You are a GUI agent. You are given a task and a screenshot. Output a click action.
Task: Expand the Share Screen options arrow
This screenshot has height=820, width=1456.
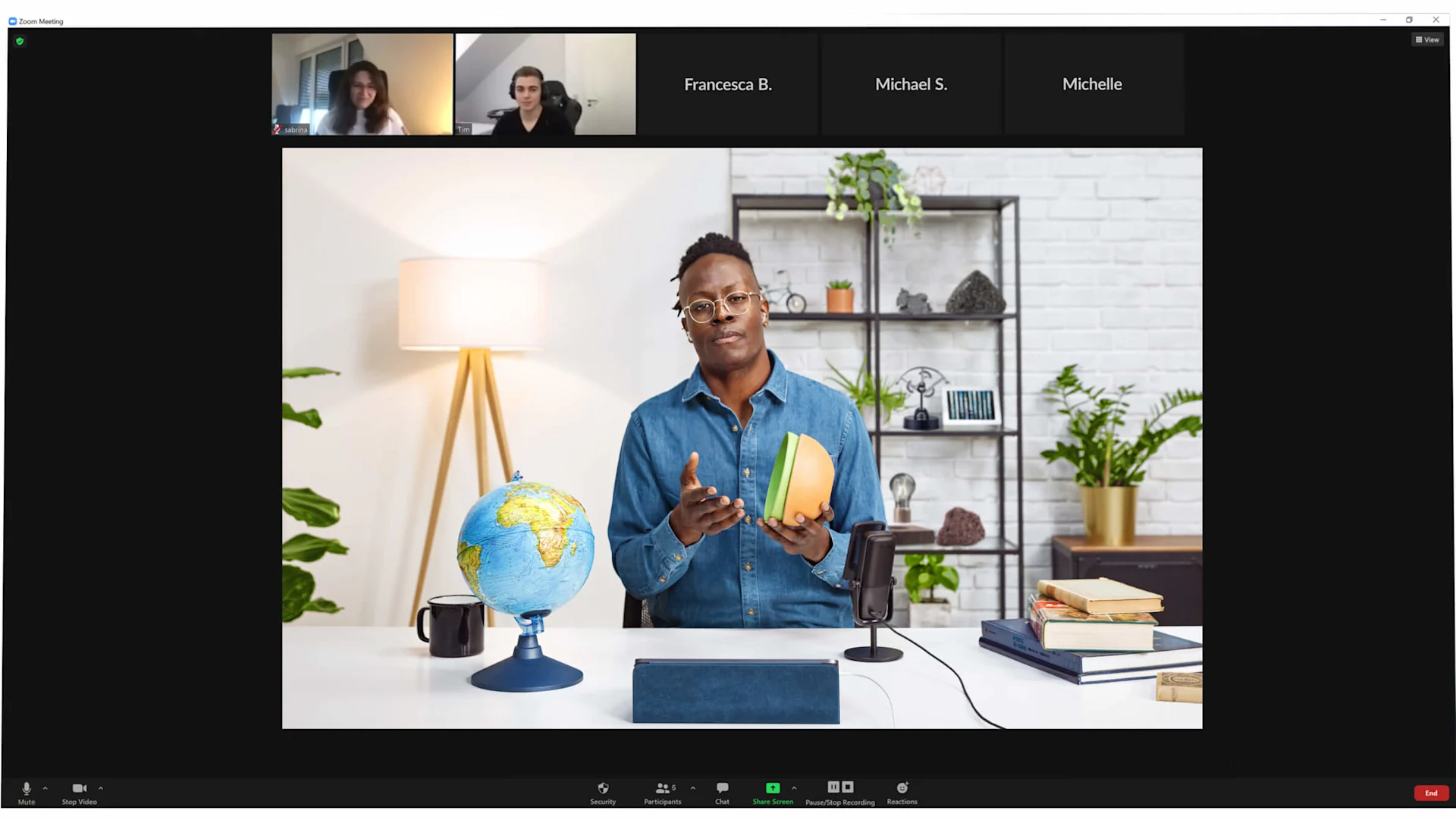[794, 788]
